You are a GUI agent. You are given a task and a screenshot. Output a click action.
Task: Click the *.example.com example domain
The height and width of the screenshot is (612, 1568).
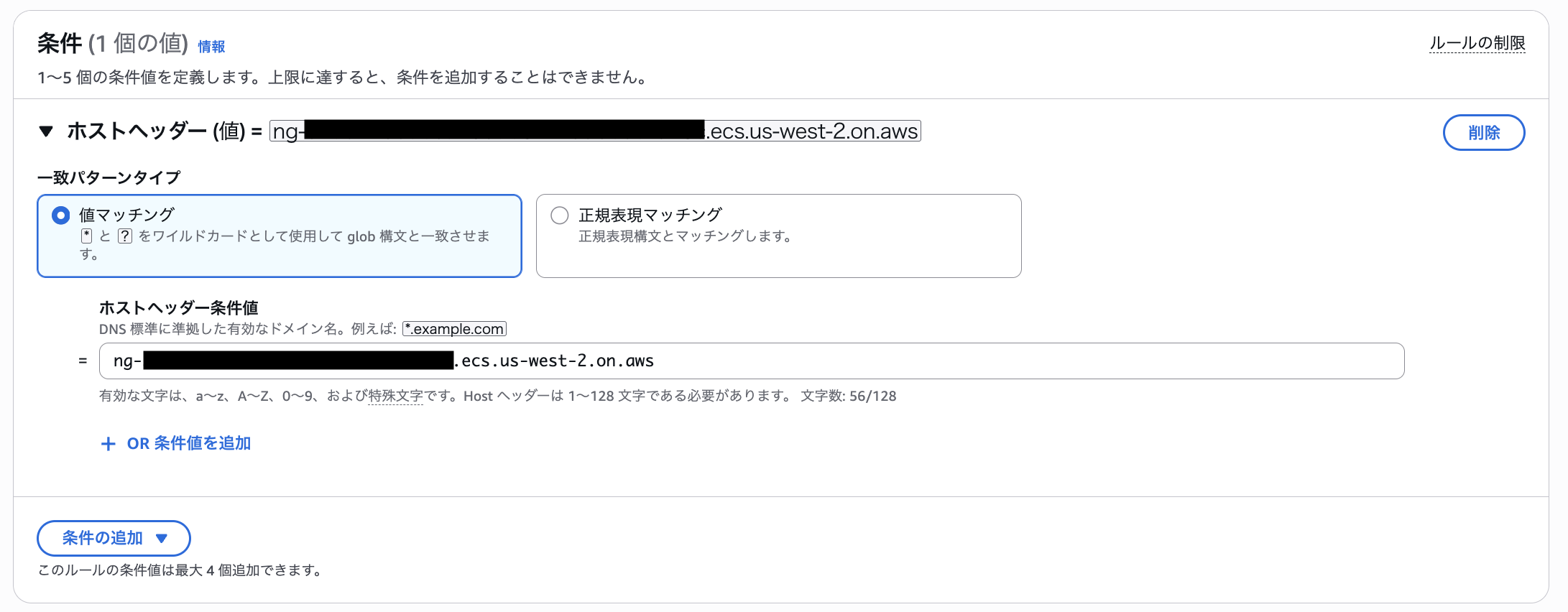pos(454,328)
